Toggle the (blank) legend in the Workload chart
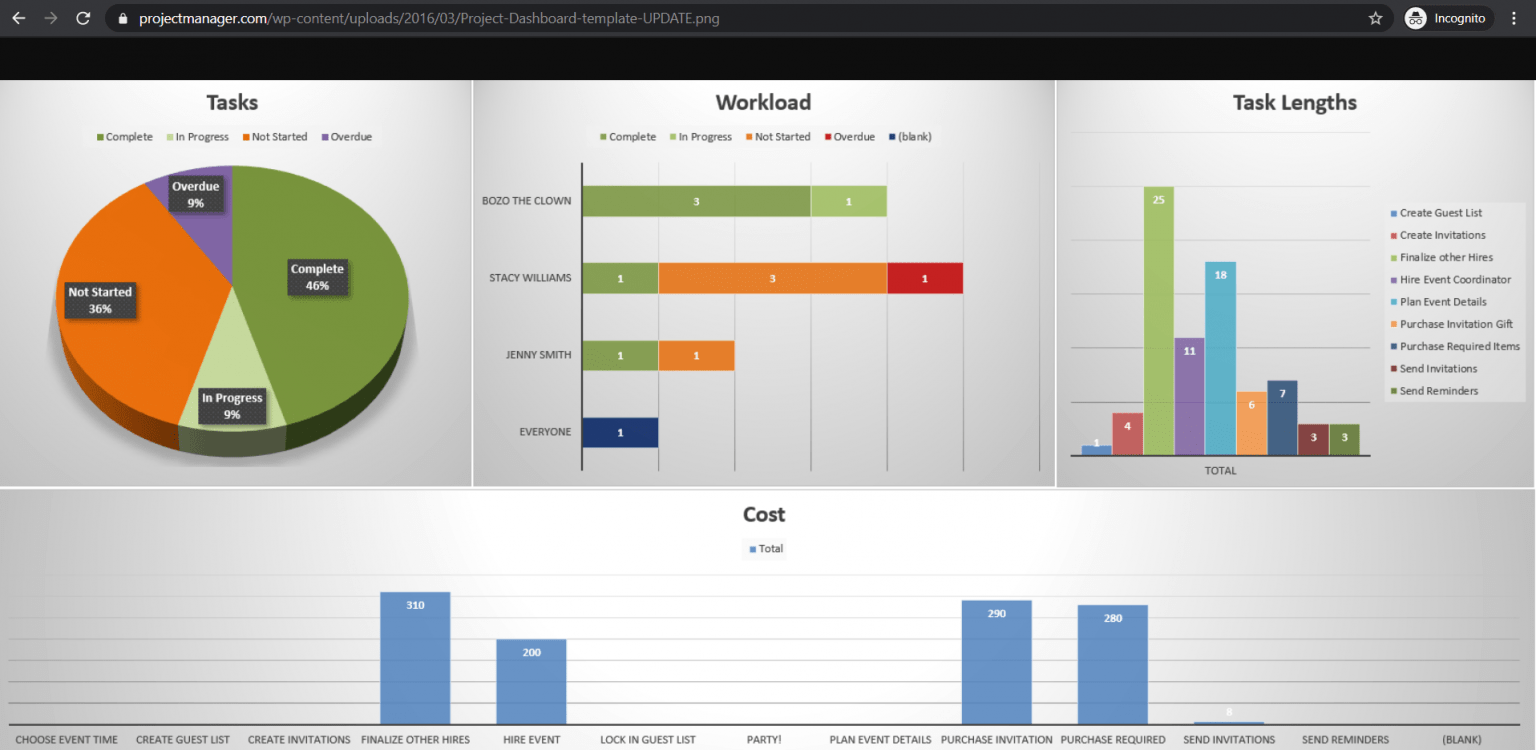Screen dimensions: 1536x750 911,136
